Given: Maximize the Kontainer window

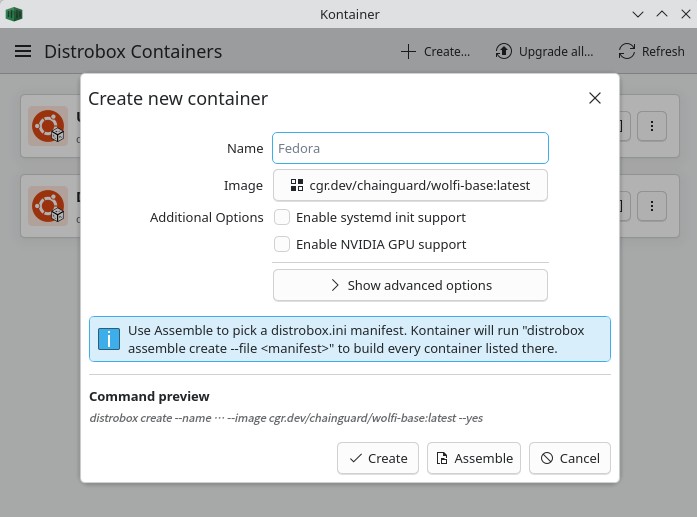Looking at the screenshot, I should coord(662,14).
